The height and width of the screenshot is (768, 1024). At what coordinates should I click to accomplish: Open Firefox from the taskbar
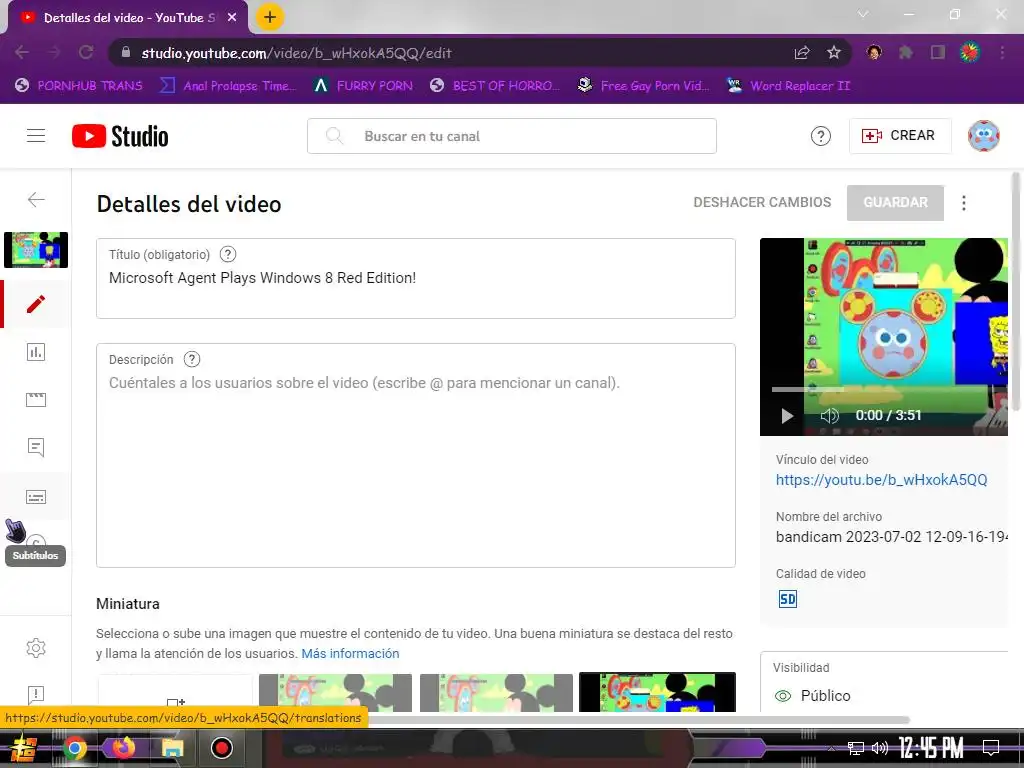tap(123, 748)
